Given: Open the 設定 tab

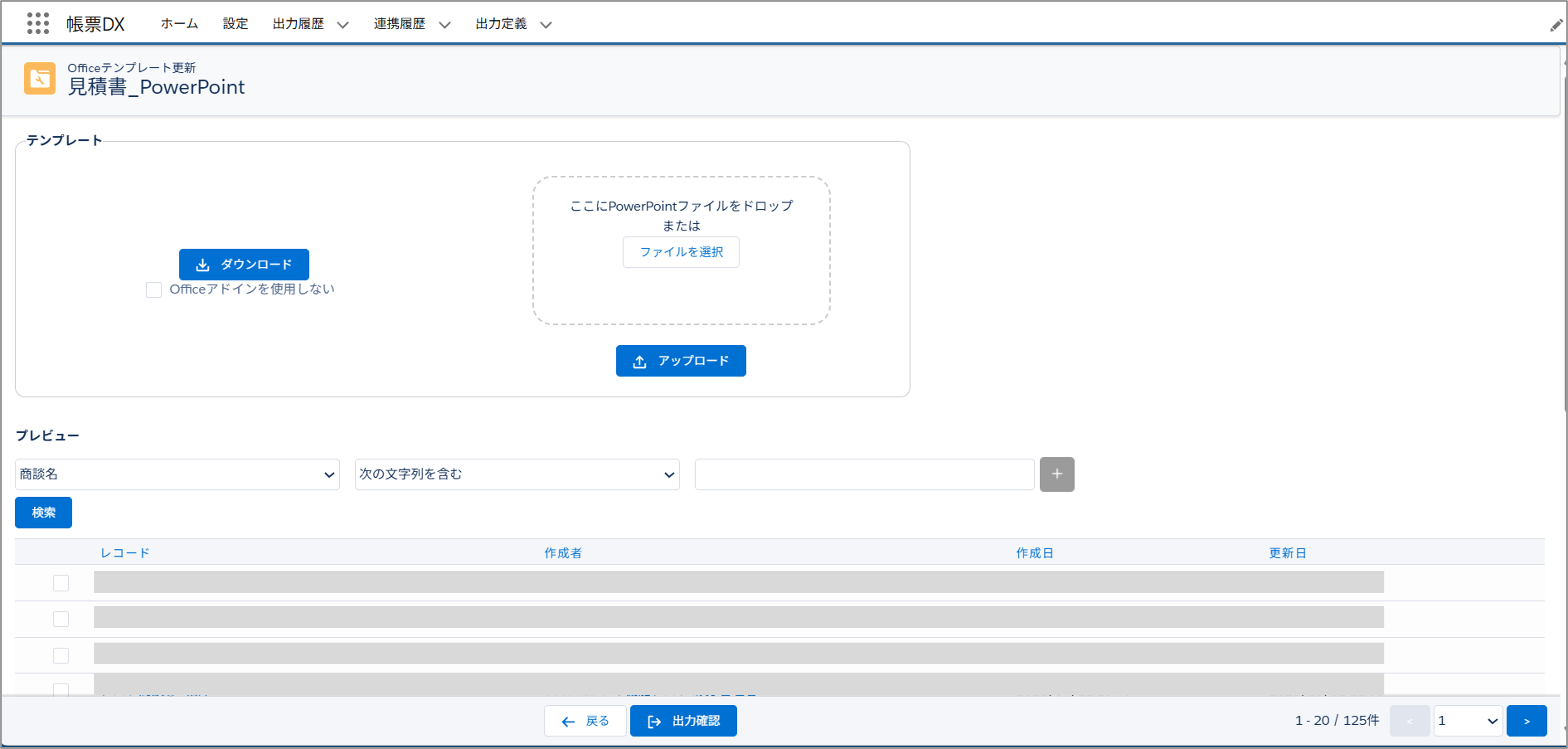Looking at the screenshot, I should [235, 24].
